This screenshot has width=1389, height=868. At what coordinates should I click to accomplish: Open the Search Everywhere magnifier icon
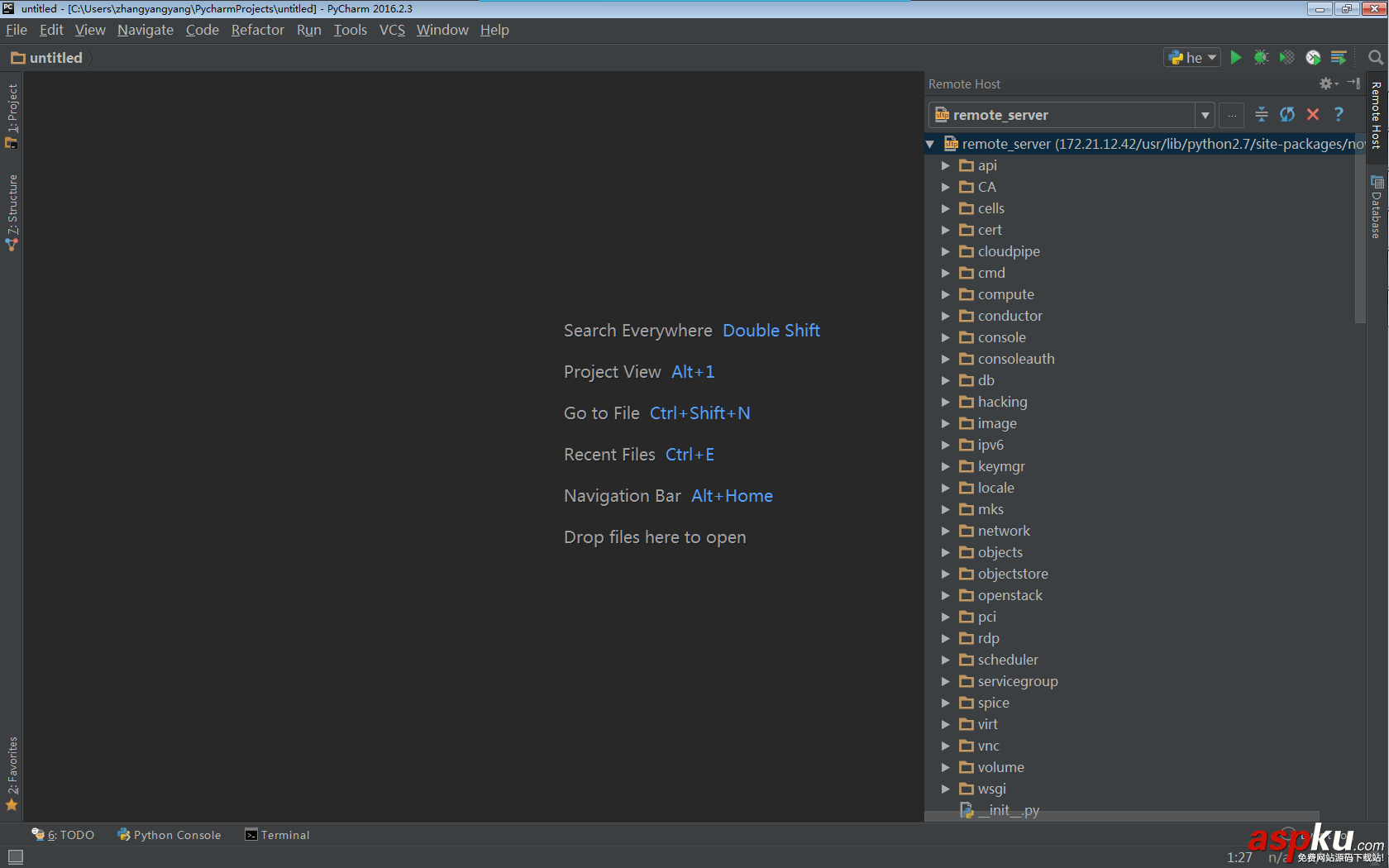[1375, 57]
